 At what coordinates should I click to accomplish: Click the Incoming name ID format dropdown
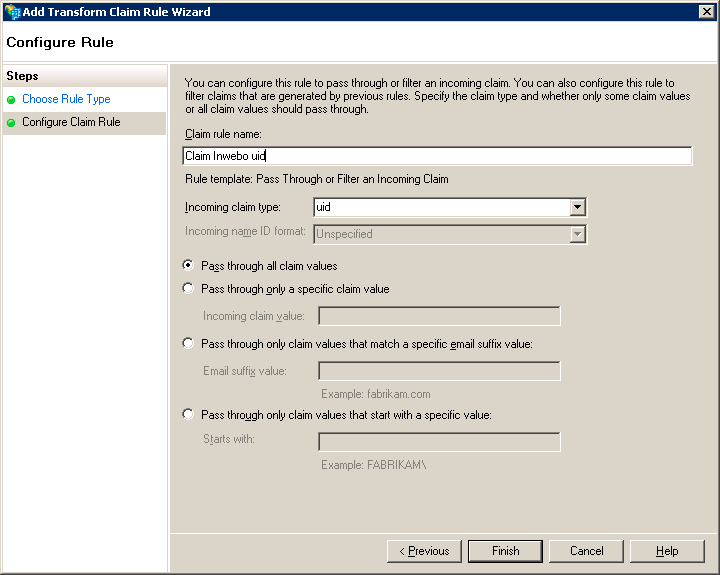449,234
